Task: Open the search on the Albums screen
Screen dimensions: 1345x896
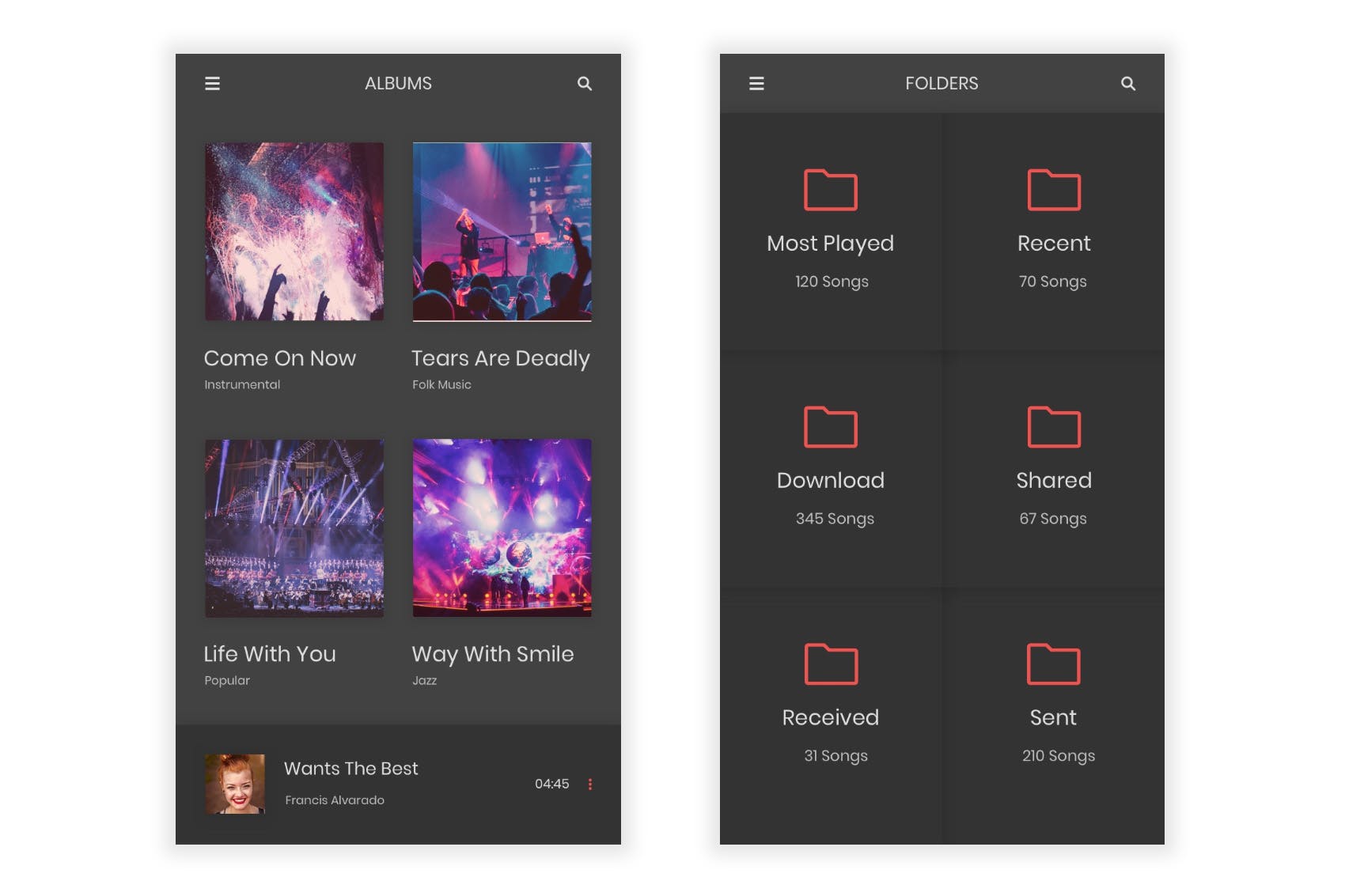Action: coord(585,83)
